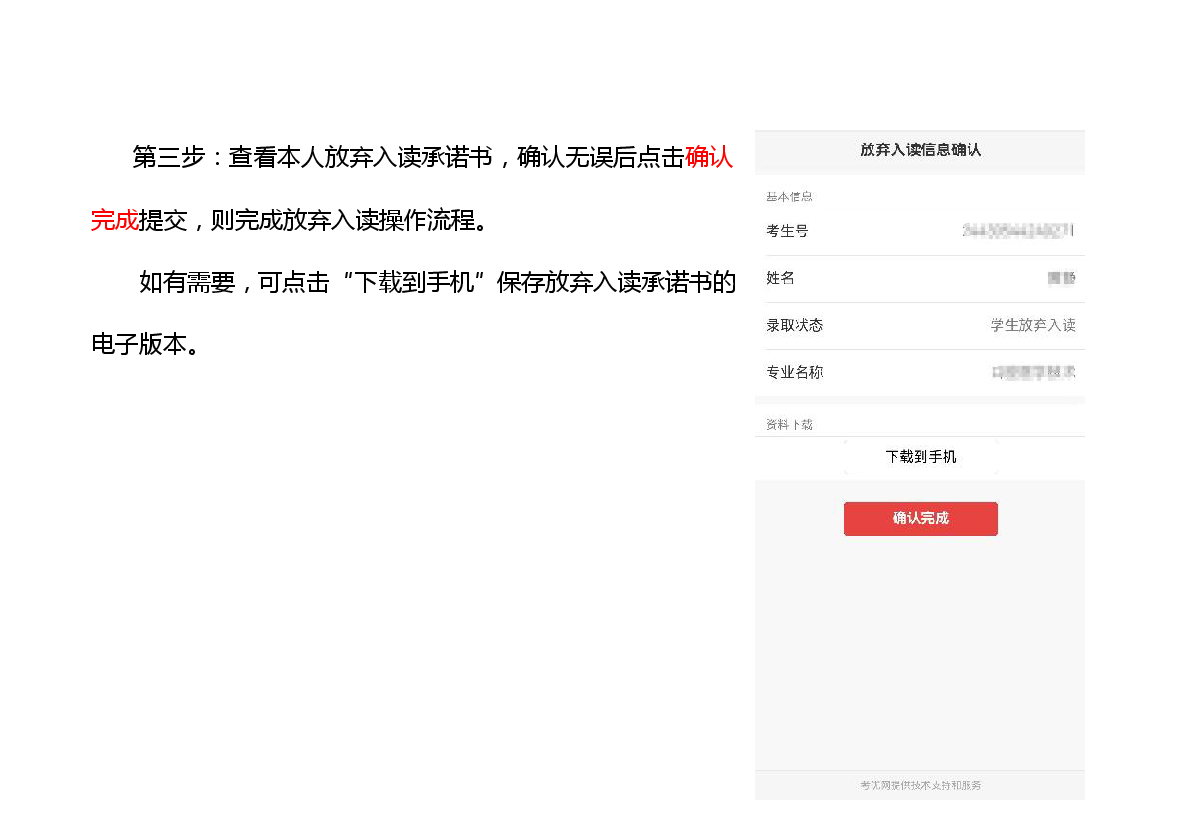
Task: Click the red 确认 text in instructions
Action: pyautogui.click(x=709, y=158)
